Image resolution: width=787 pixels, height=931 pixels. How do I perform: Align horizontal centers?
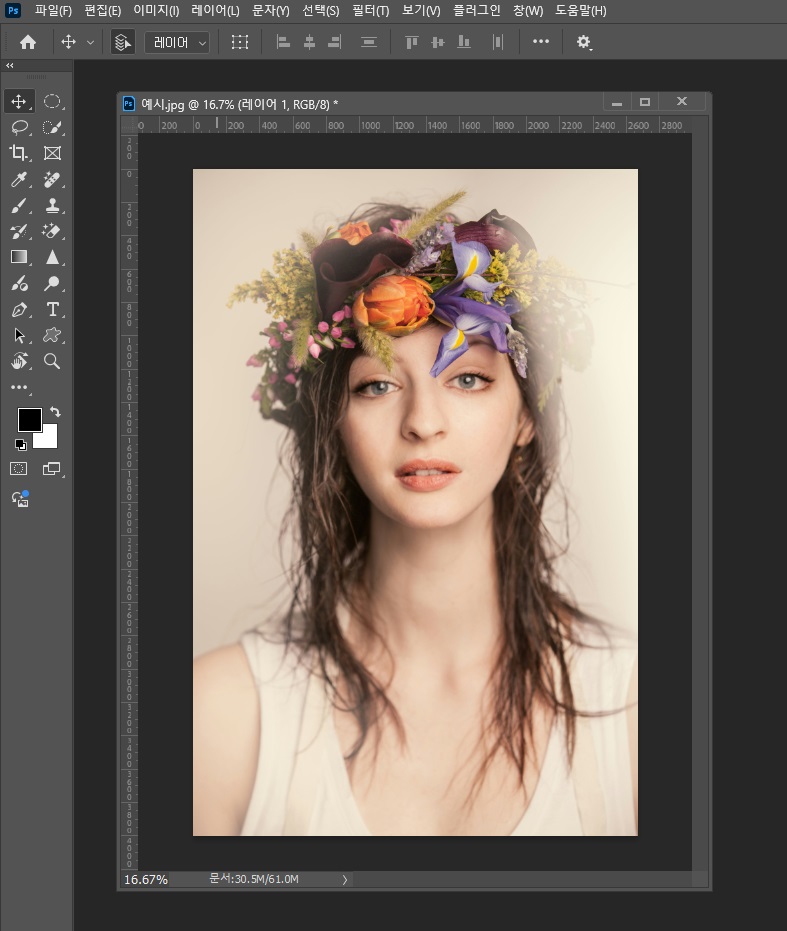click(309, 42)
